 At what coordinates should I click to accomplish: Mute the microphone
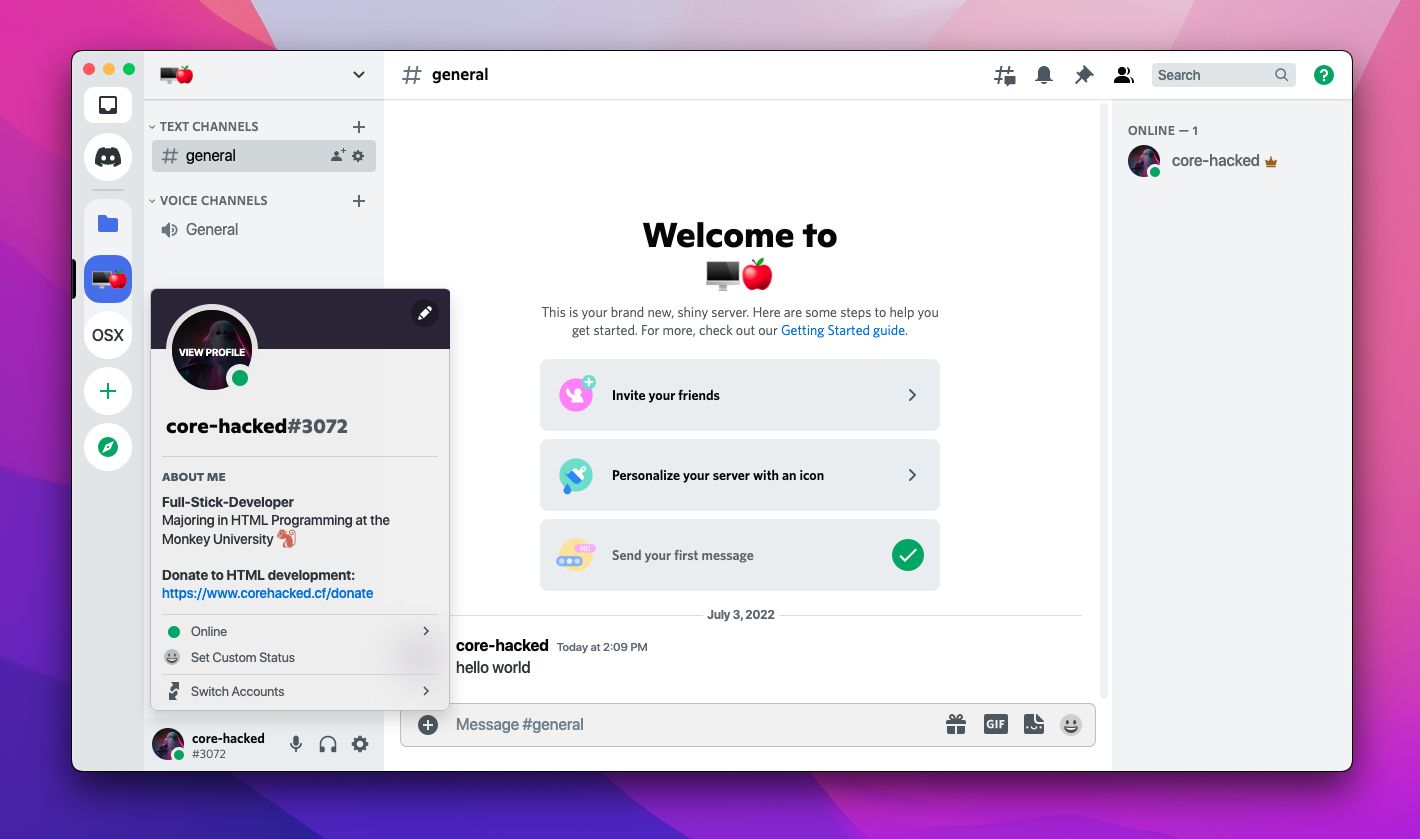coord(296,744)
